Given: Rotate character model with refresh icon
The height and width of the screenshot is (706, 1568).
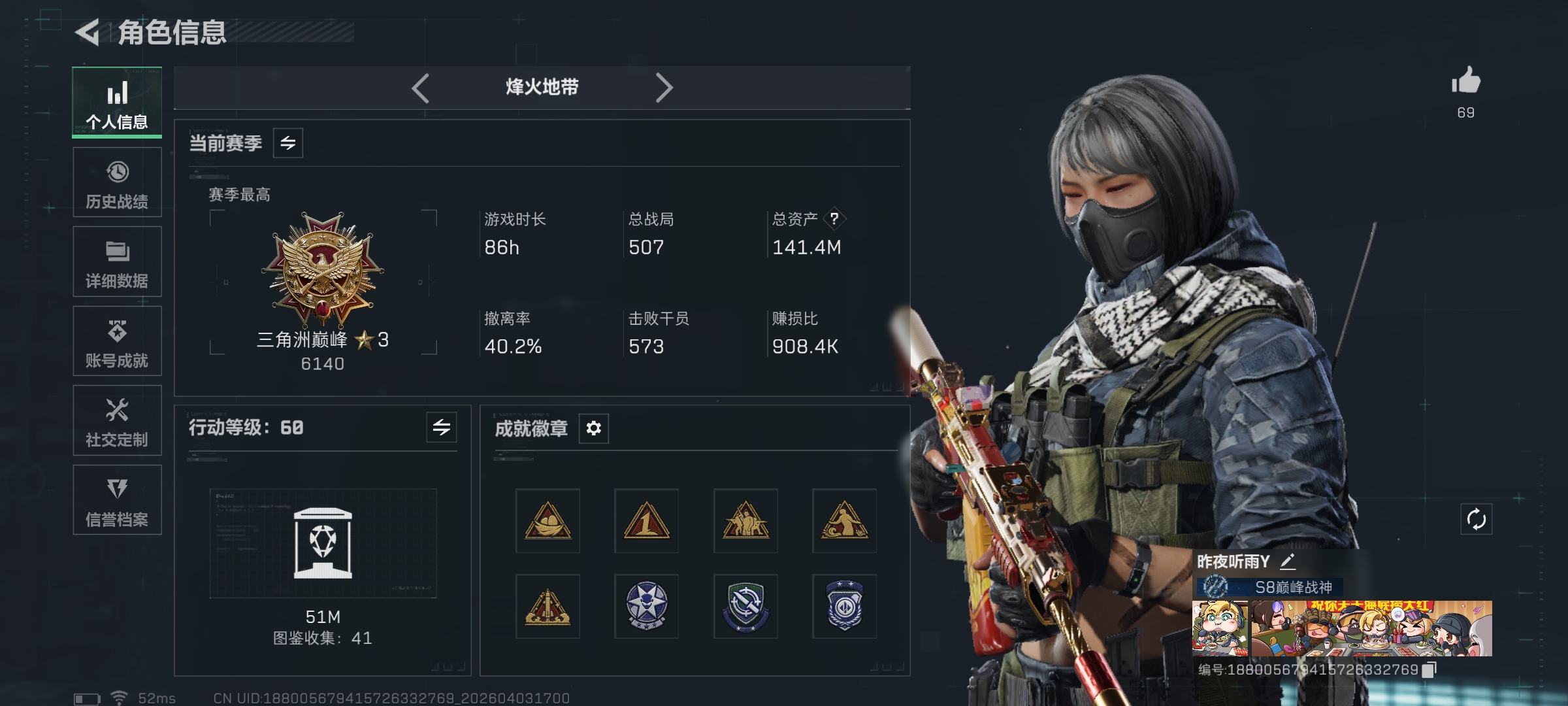Looking at the screenshot, I should coord(1476,520).
